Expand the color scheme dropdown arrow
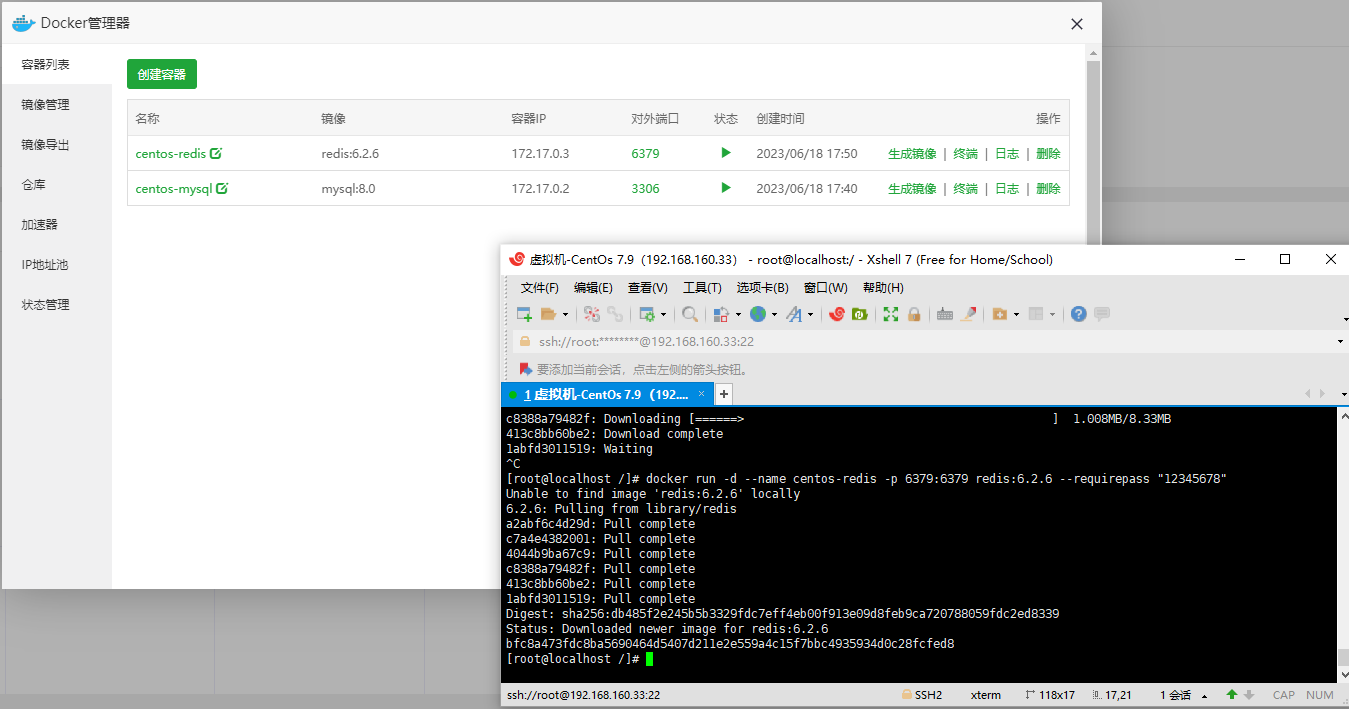The width and height of the screenshot is (1349, 709). (738, 315)
